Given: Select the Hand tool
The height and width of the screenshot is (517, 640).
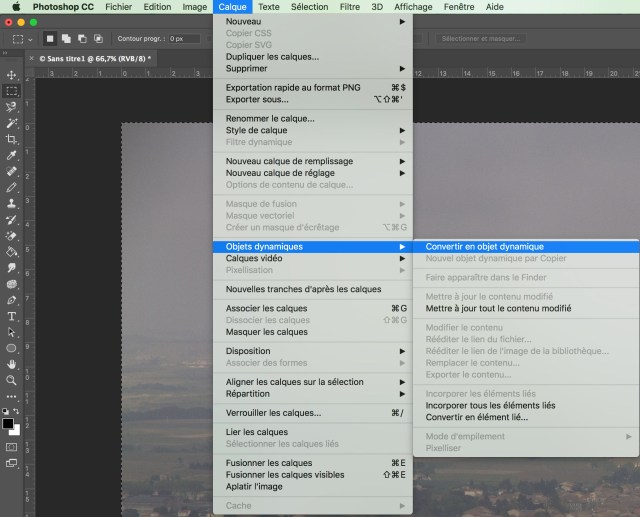Looking at the screenshot, I should pos(12,364).
